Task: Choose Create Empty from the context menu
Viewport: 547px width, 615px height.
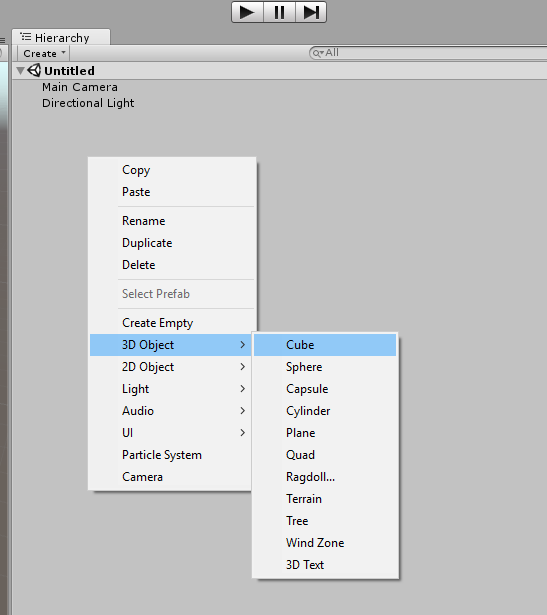Action: click(x=173, y=323)
